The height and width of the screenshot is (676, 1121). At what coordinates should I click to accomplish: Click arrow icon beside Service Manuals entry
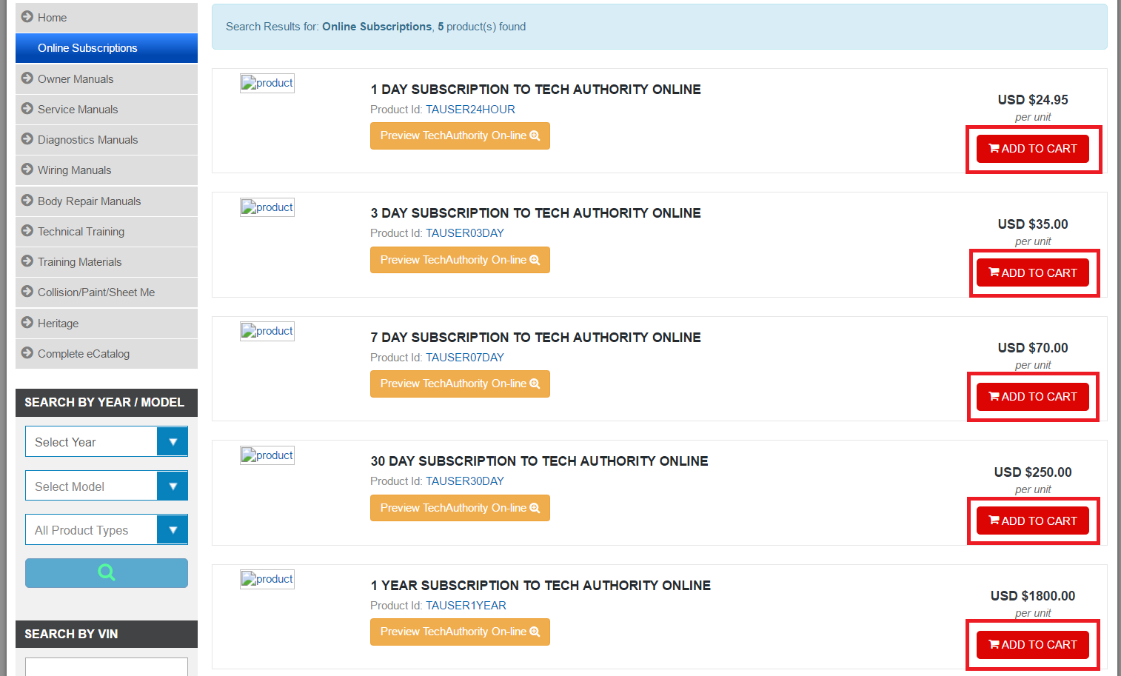(25, 109)
